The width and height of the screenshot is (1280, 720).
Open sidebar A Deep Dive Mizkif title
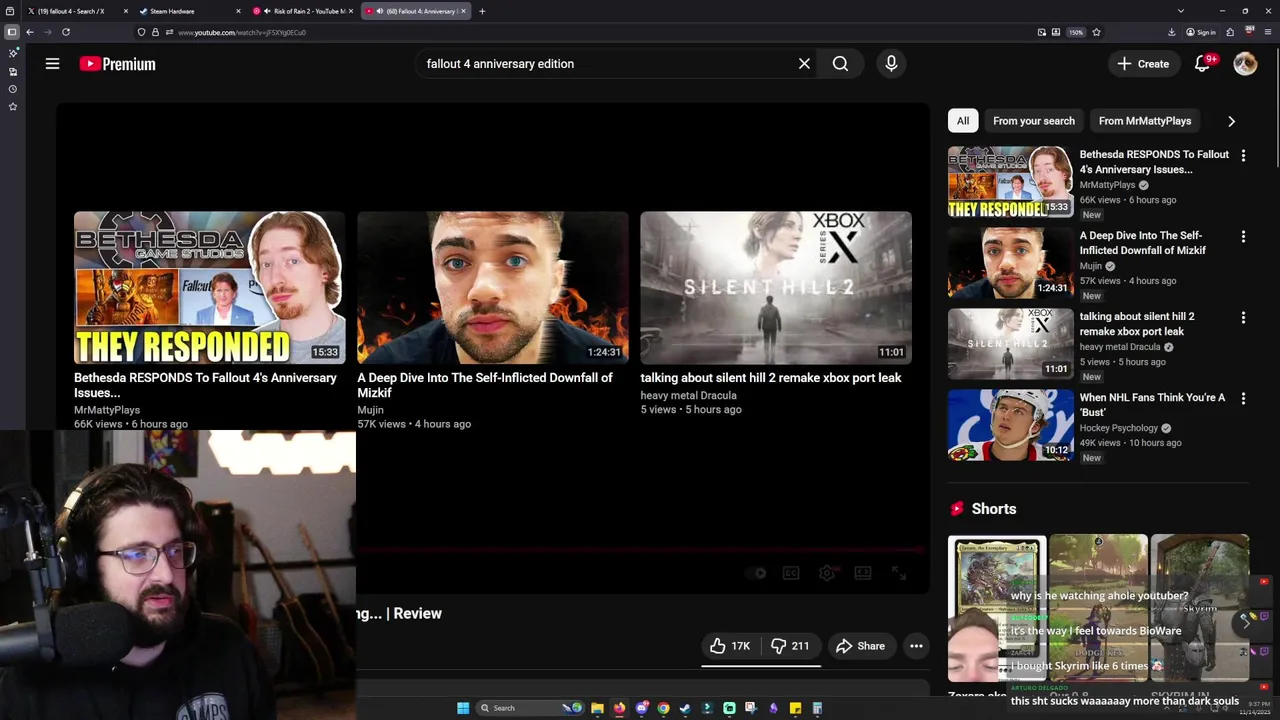click(x=1142, y=243)
